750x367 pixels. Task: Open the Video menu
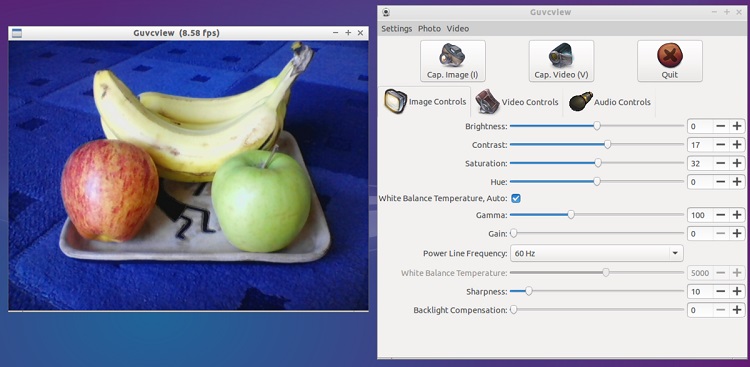[458, 29]
